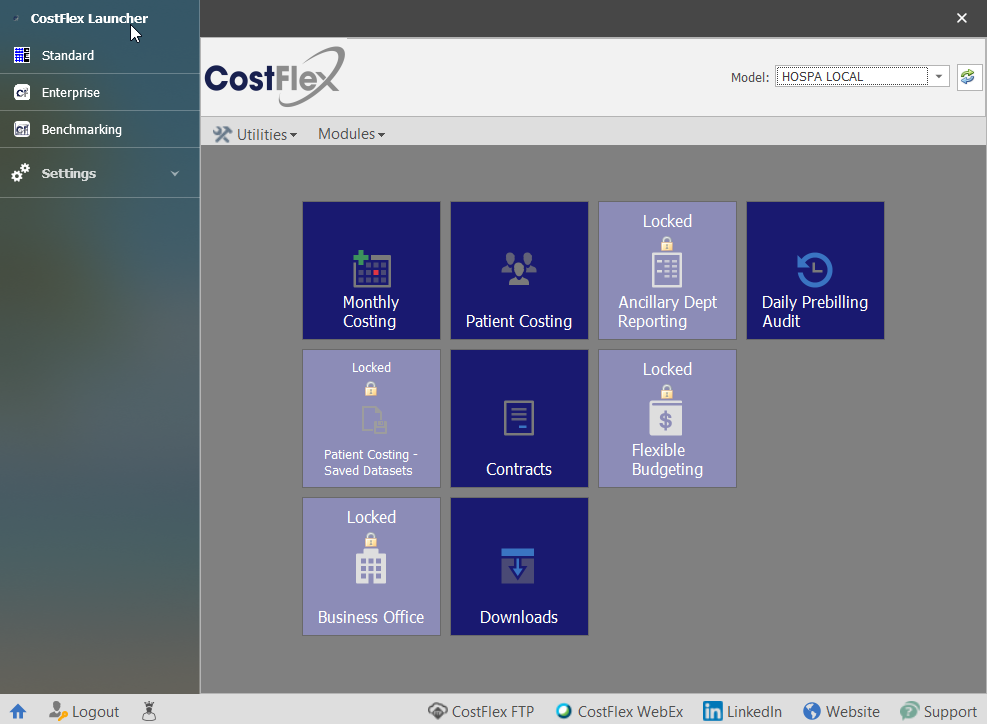Open Daily Prebilling Audit tile

[815, 271]
